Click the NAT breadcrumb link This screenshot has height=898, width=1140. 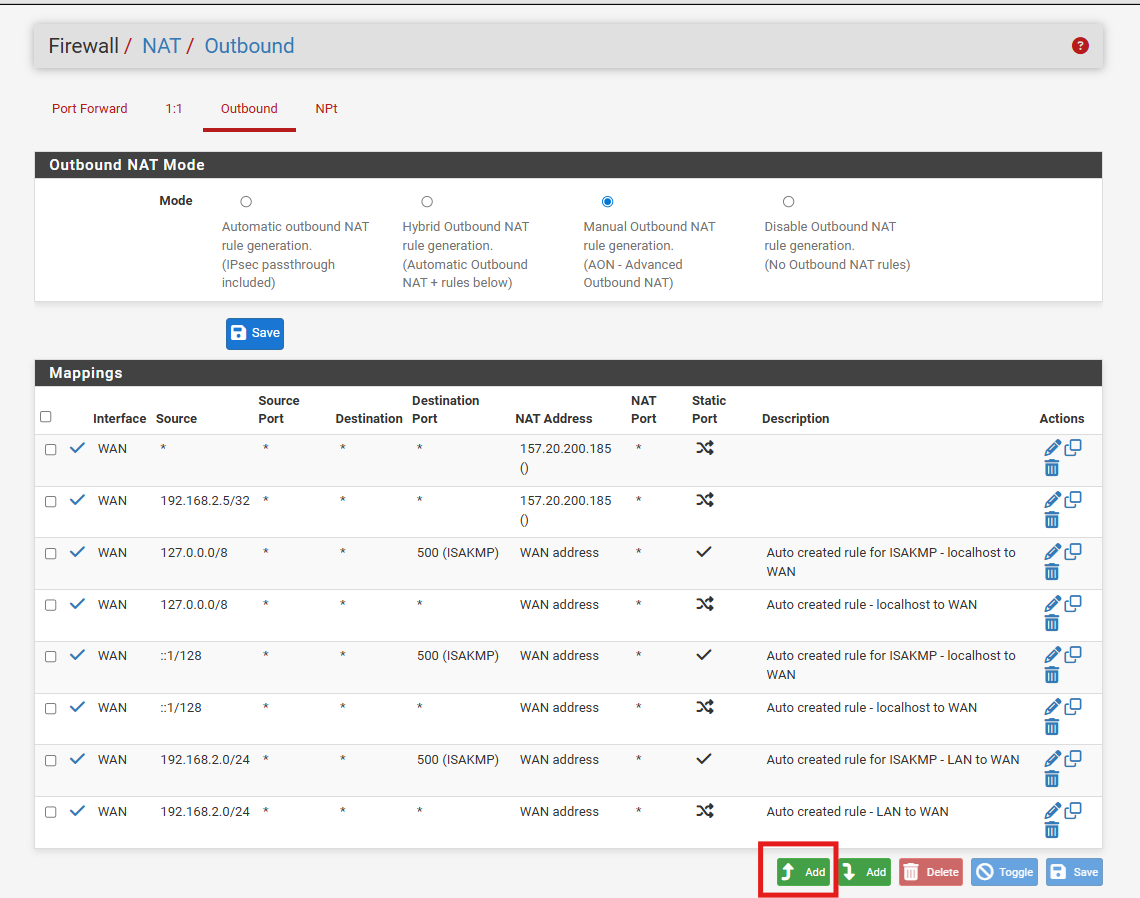click(161, 46)
